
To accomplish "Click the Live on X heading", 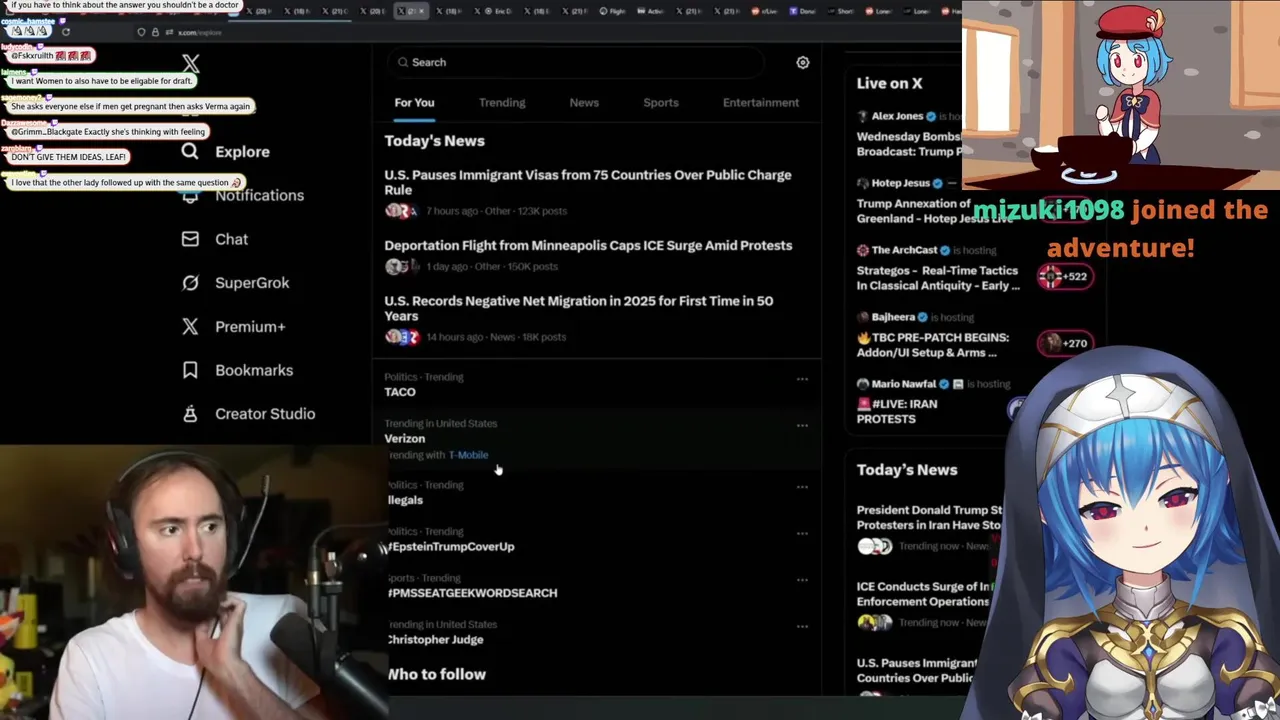I will coord(889,84).
